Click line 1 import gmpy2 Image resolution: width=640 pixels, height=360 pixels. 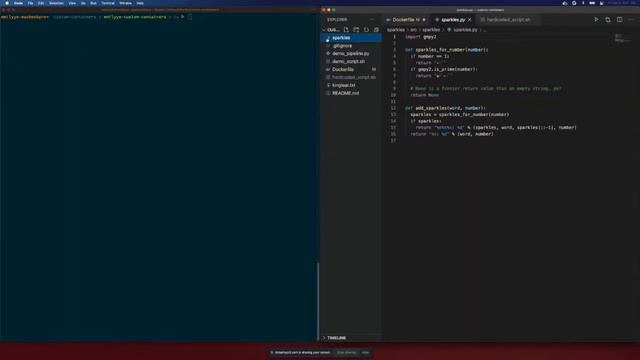(421, 37)
